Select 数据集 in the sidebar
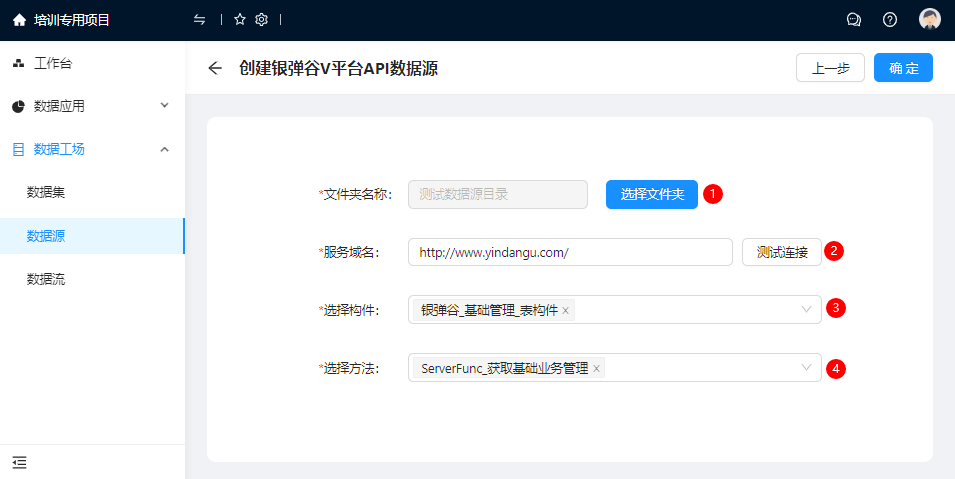This screenshot has width=955, height=479. tap(46, 192)
